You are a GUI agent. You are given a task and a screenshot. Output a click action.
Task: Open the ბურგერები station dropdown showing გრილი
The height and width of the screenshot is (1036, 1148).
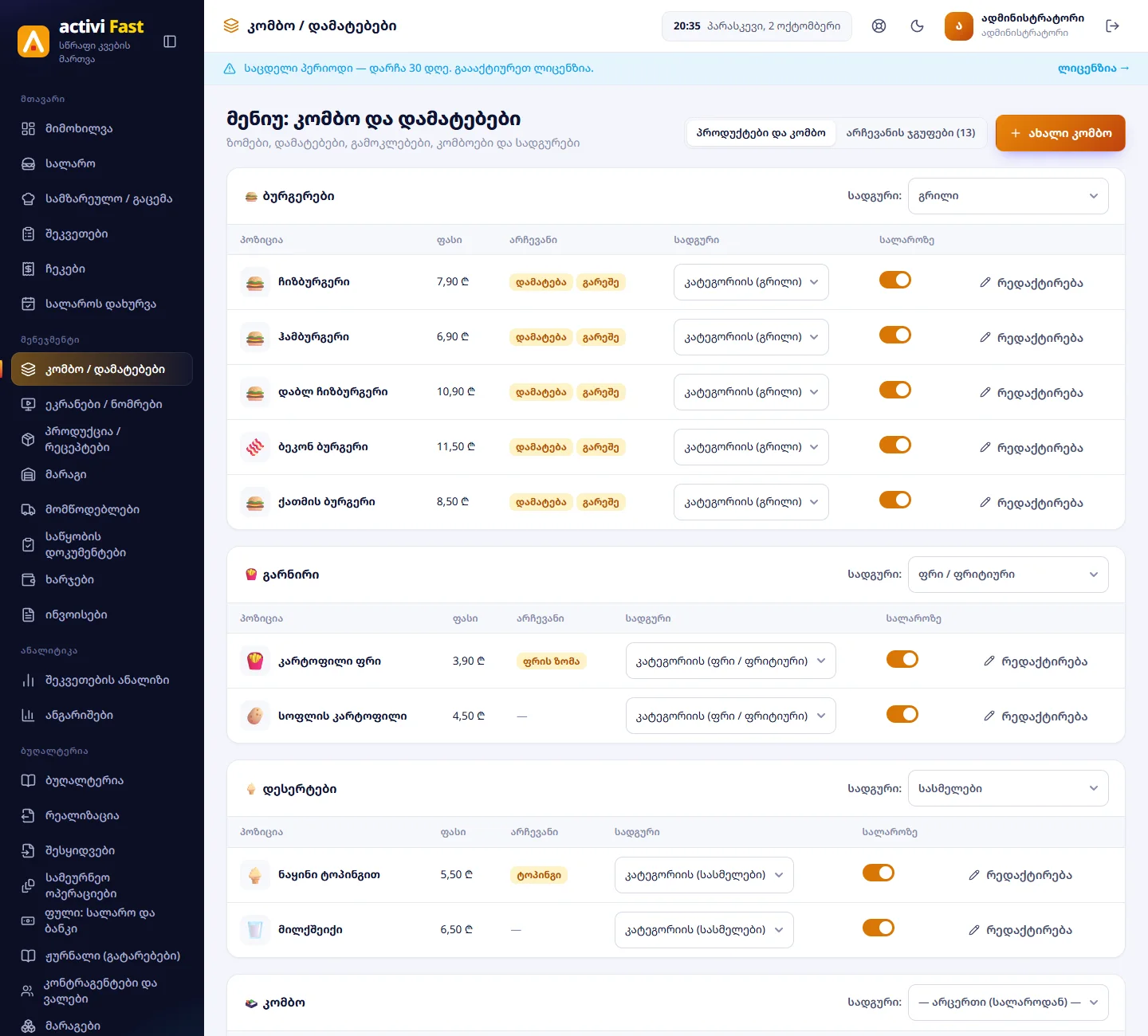click(1008, 196)
